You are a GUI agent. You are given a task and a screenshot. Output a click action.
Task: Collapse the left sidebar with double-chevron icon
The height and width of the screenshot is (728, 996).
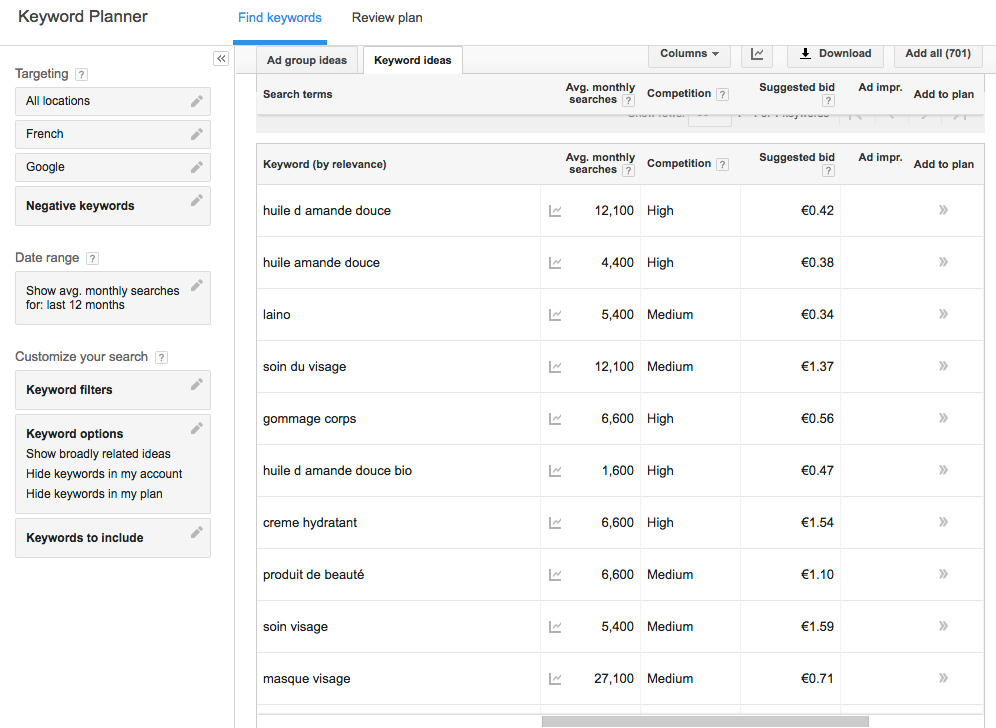click(220, 58)
